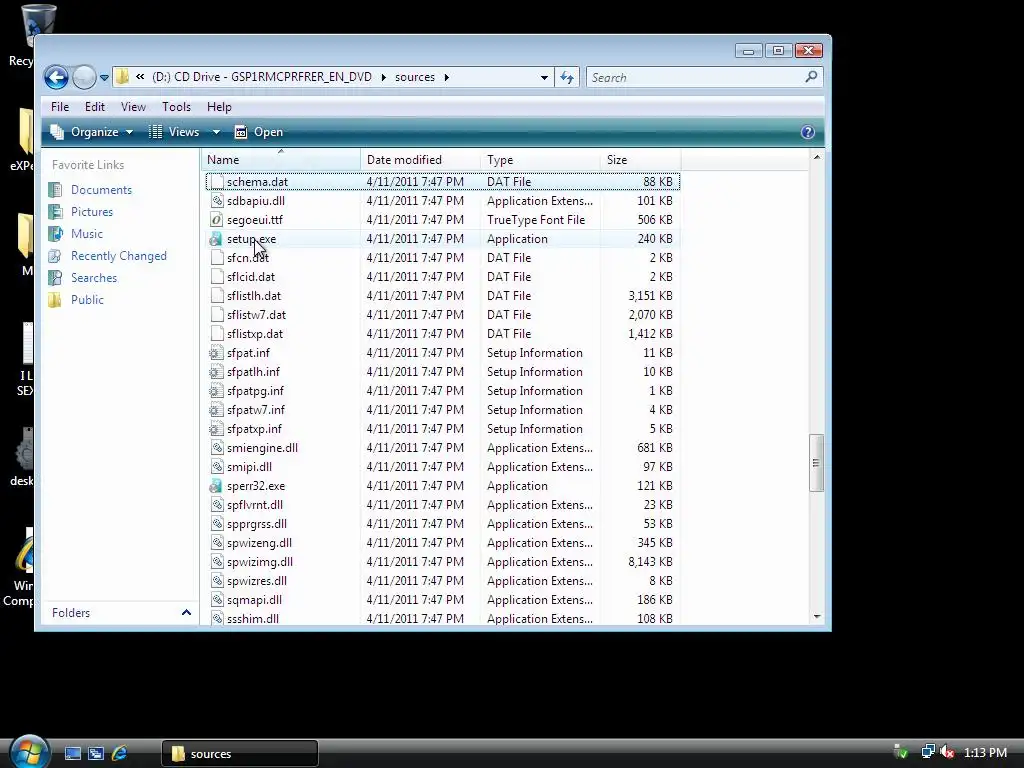Click the vertical scrollbar thumb
The image size is (1024, 768).
click(816, 463)
